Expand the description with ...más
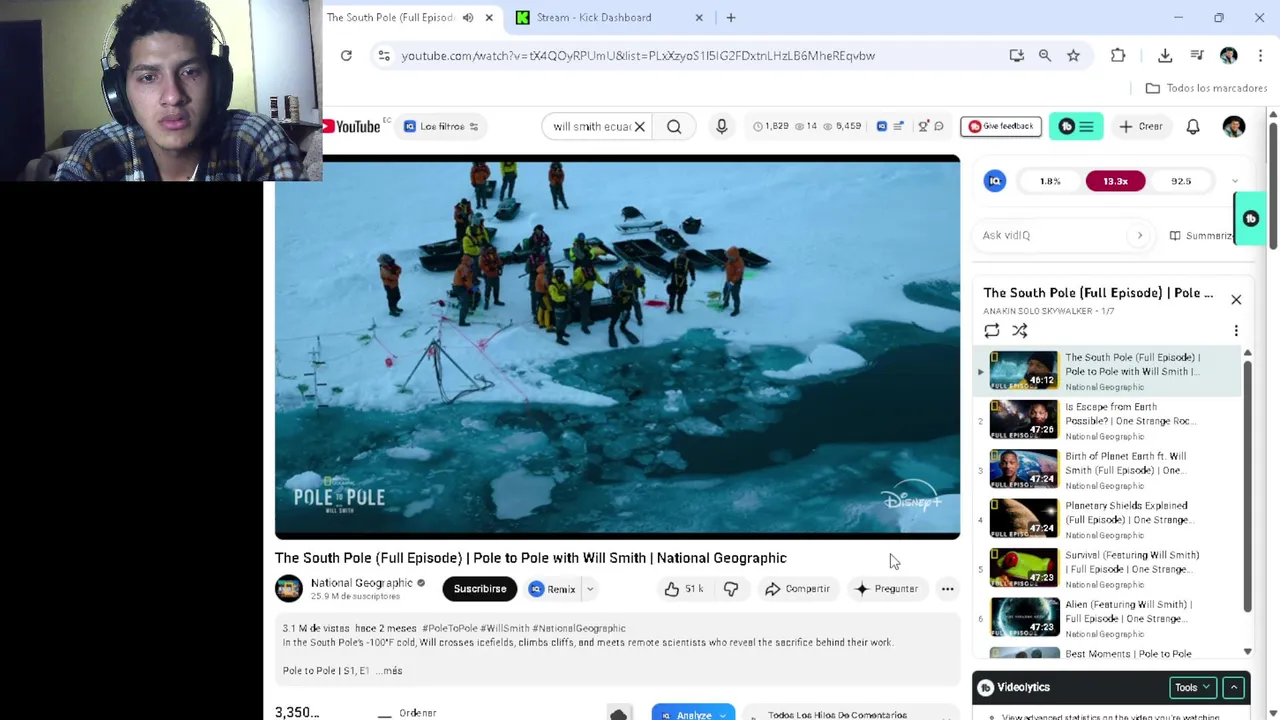This screenshot has height=720, width=1280. 389,671
